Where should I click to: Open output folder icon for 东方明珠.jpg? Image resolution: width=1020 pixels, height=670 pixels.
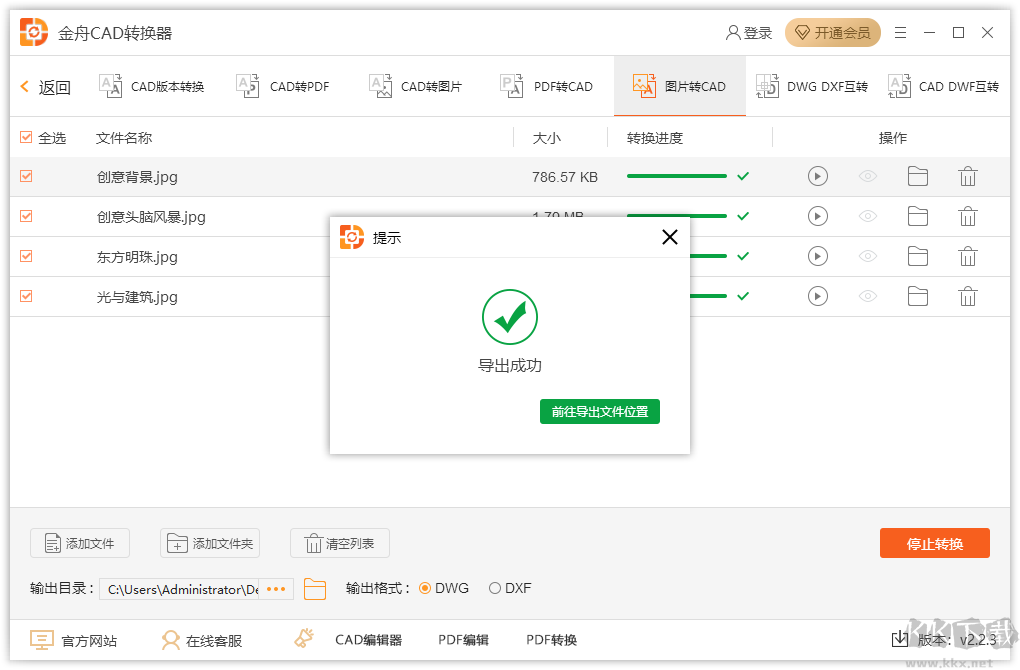pyautogui.click(x=918, y=256)
